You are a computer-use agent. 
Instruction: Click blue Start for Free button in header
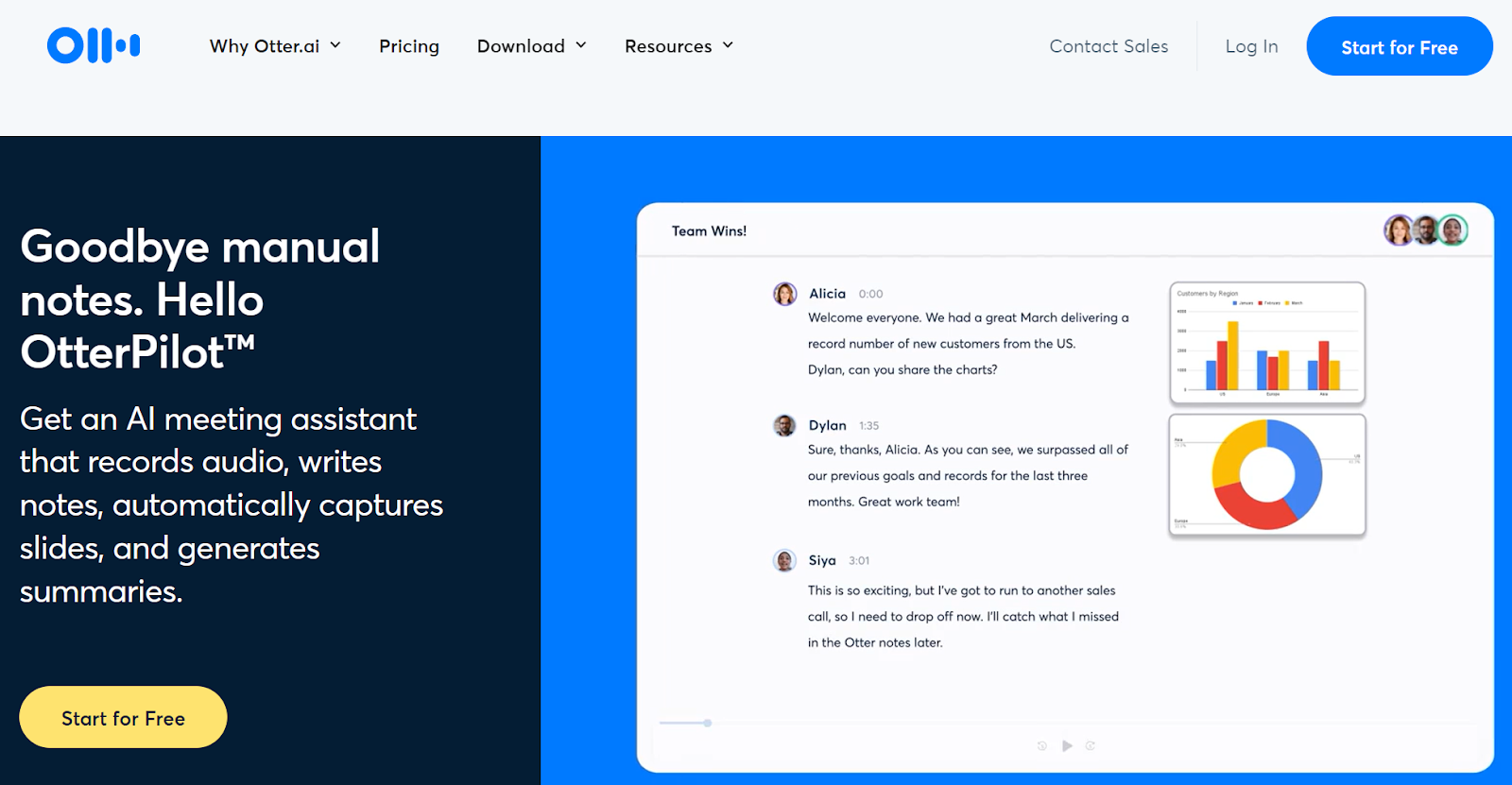pos(1400,46)
